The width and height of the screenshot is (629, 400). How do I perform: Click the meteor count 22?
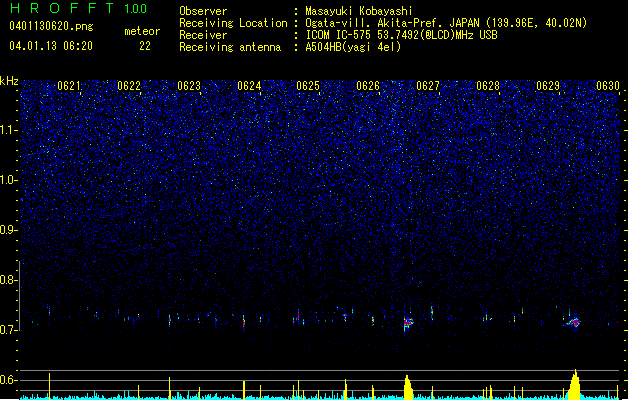pyautogui.click(x=145, y=46)
